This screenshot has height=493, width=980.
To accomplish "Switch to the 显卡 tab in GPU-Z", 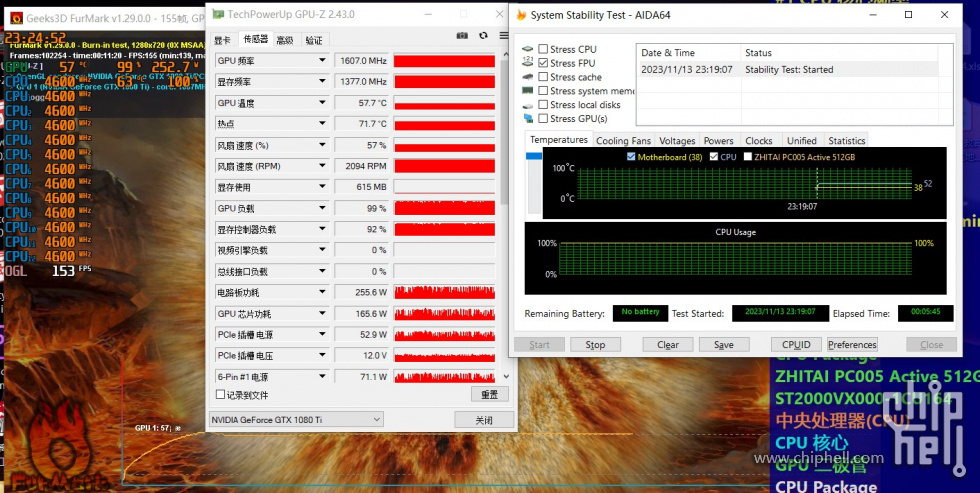I will pos(222,41).
